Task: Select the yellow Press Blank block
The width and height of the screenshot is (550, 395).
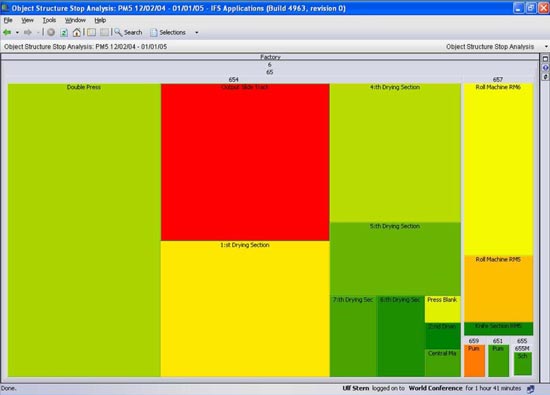Action: click(x=443, y=309)
